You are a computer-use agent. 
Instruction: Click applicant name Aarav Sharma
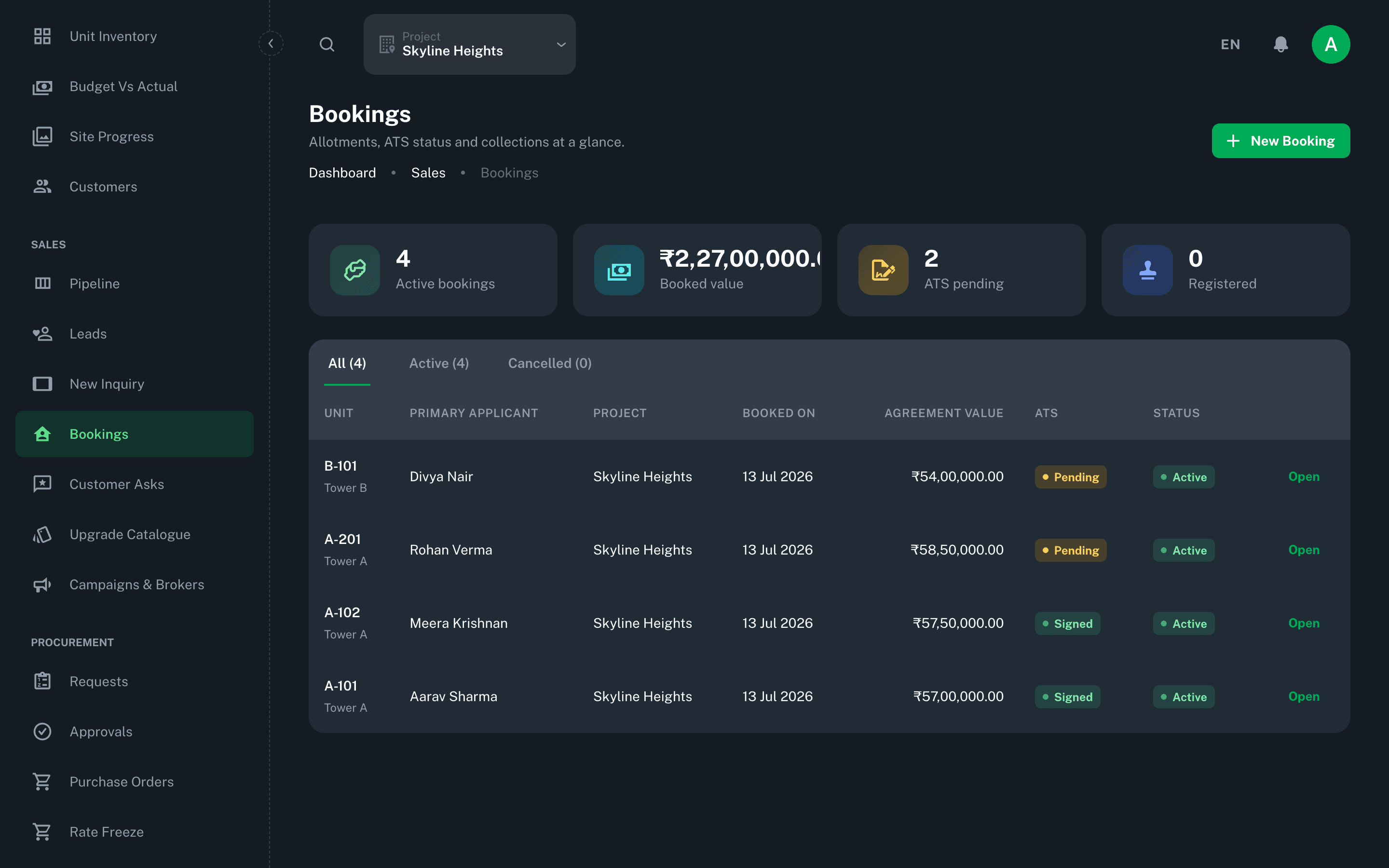point(453,696)
